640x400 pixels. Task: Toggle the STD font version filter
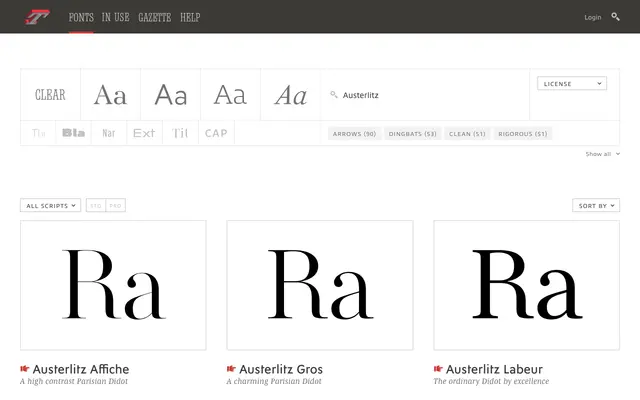96,205
